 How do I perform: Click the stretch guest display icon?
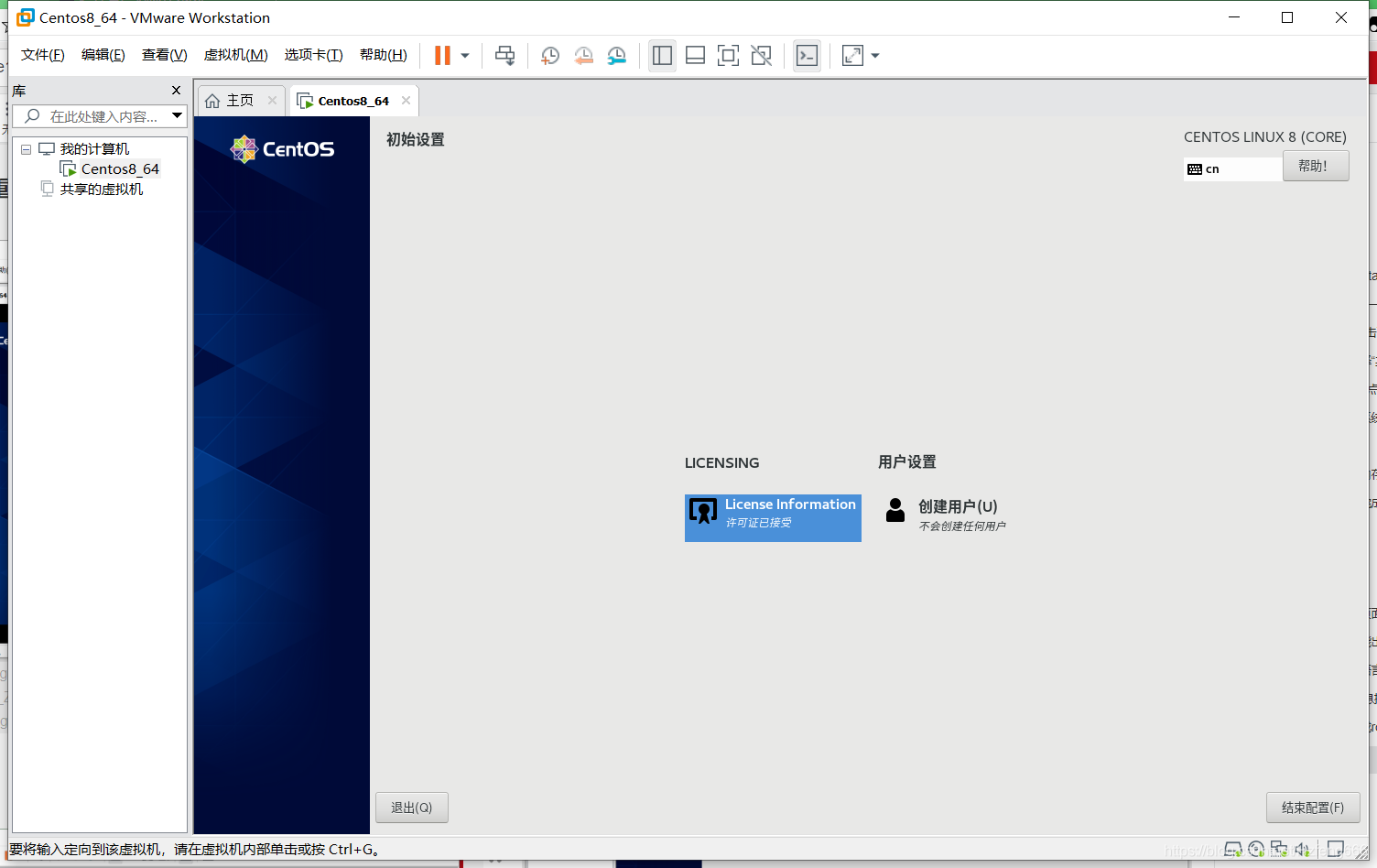852,56
